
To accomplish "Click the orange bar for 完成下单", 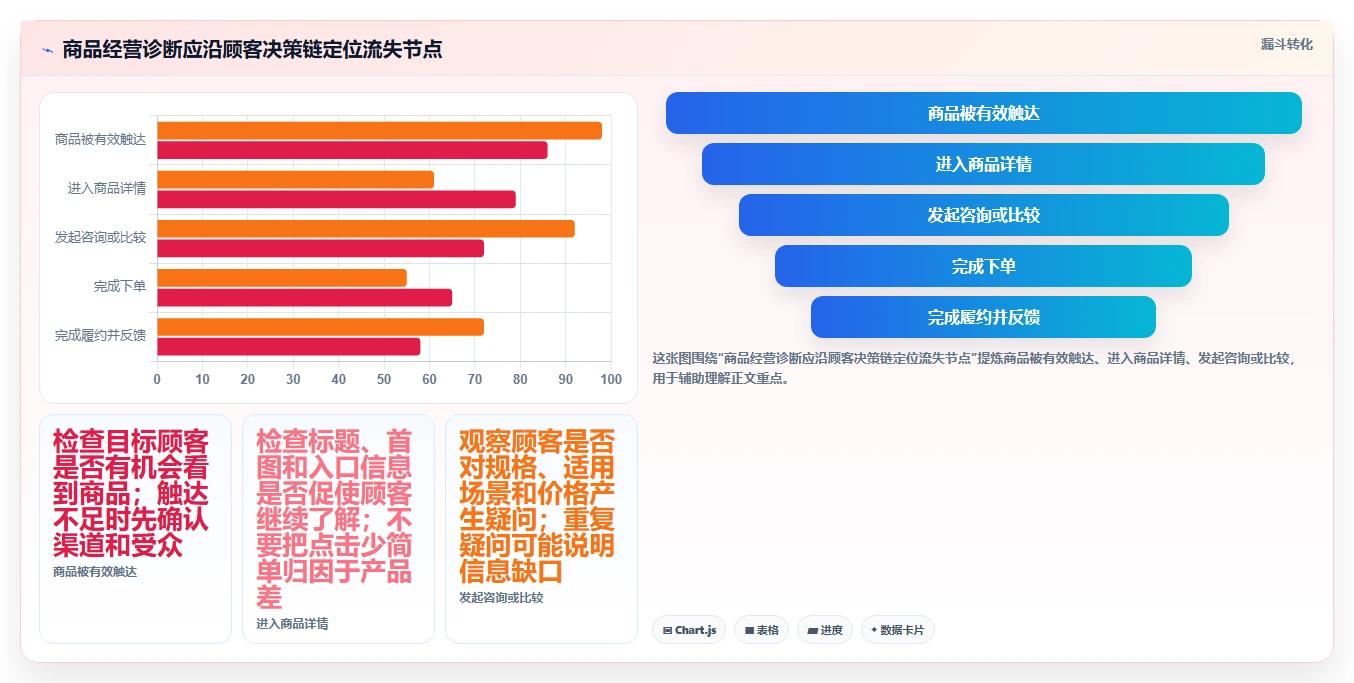I will [282, 278].
